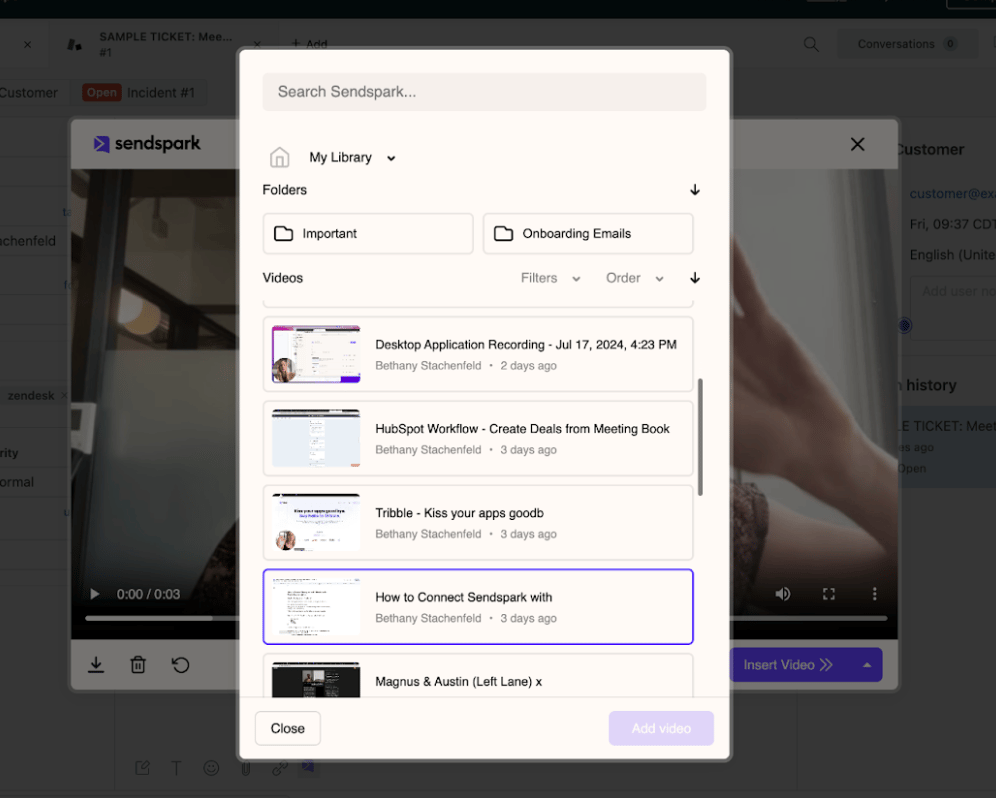Click Tribble video thumbnail
Screen dimensions: 996x798
[x=316, y=523]
